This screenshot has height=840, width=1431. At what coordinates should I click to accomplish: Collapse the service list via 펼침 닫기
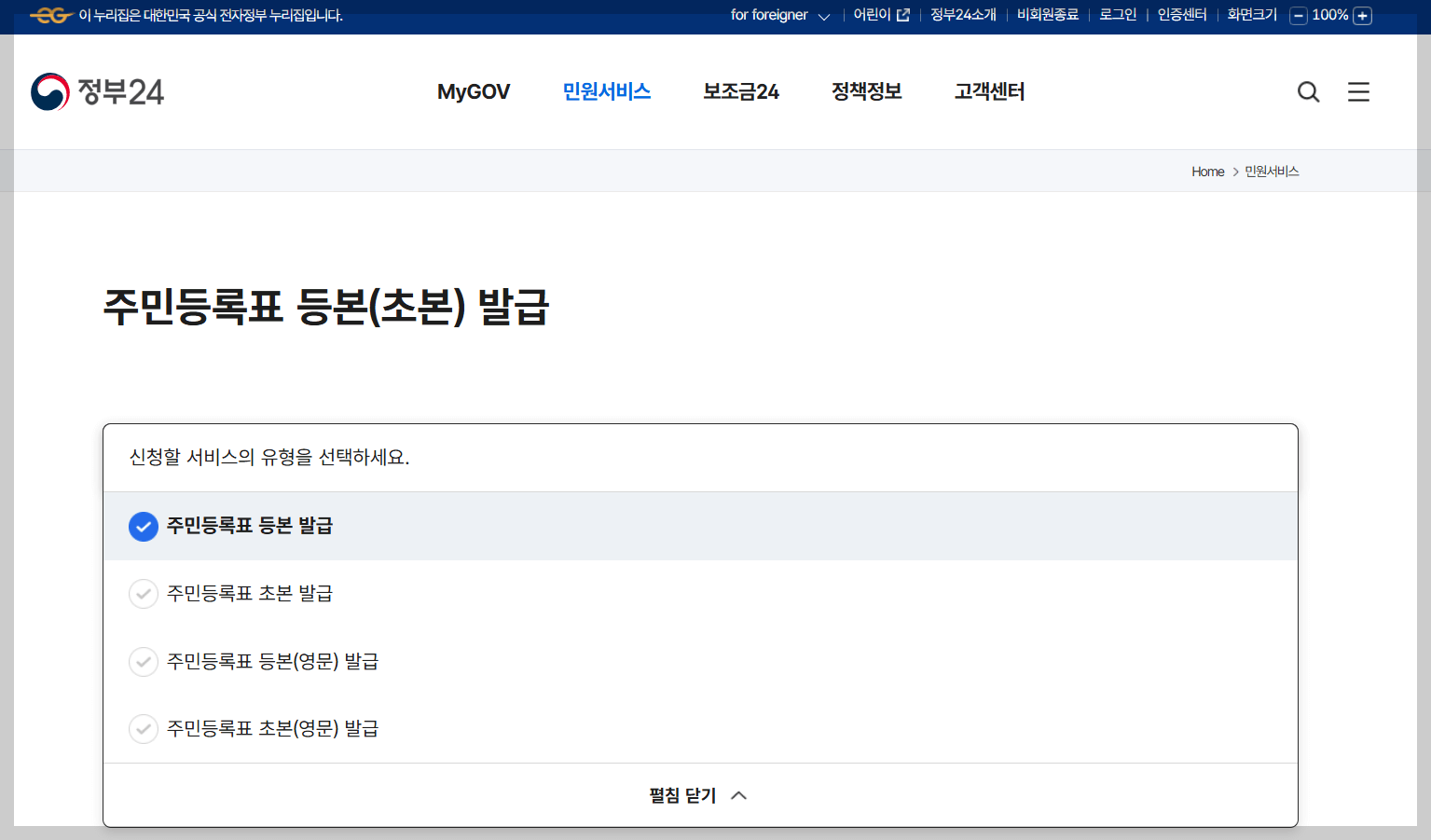pos(681,795)
